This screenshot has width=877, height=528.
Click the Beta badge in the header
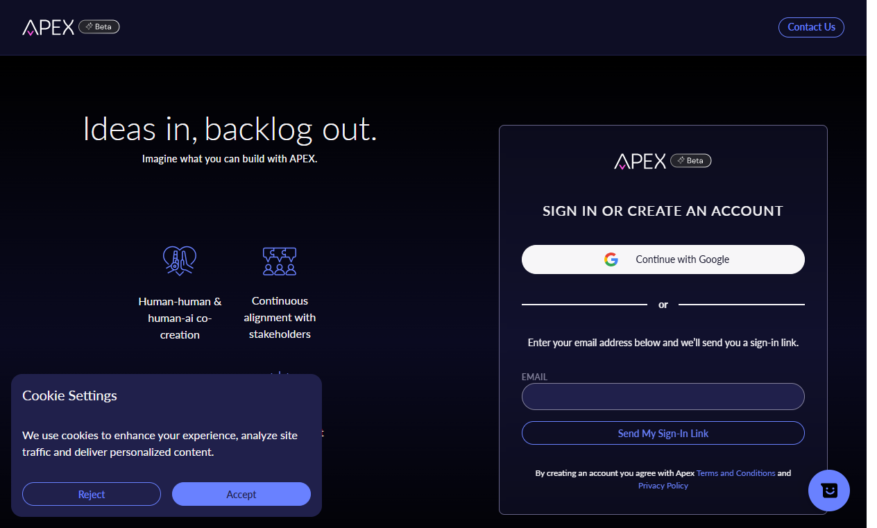[x=99, y=27]
